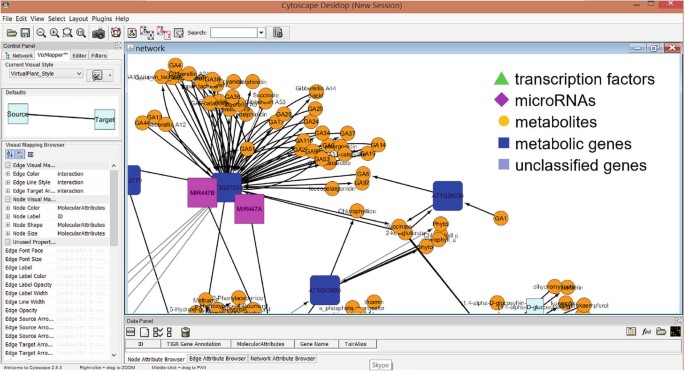Click the camera export image icon
This screenshot has width=685, height=371.
(98, 33)
